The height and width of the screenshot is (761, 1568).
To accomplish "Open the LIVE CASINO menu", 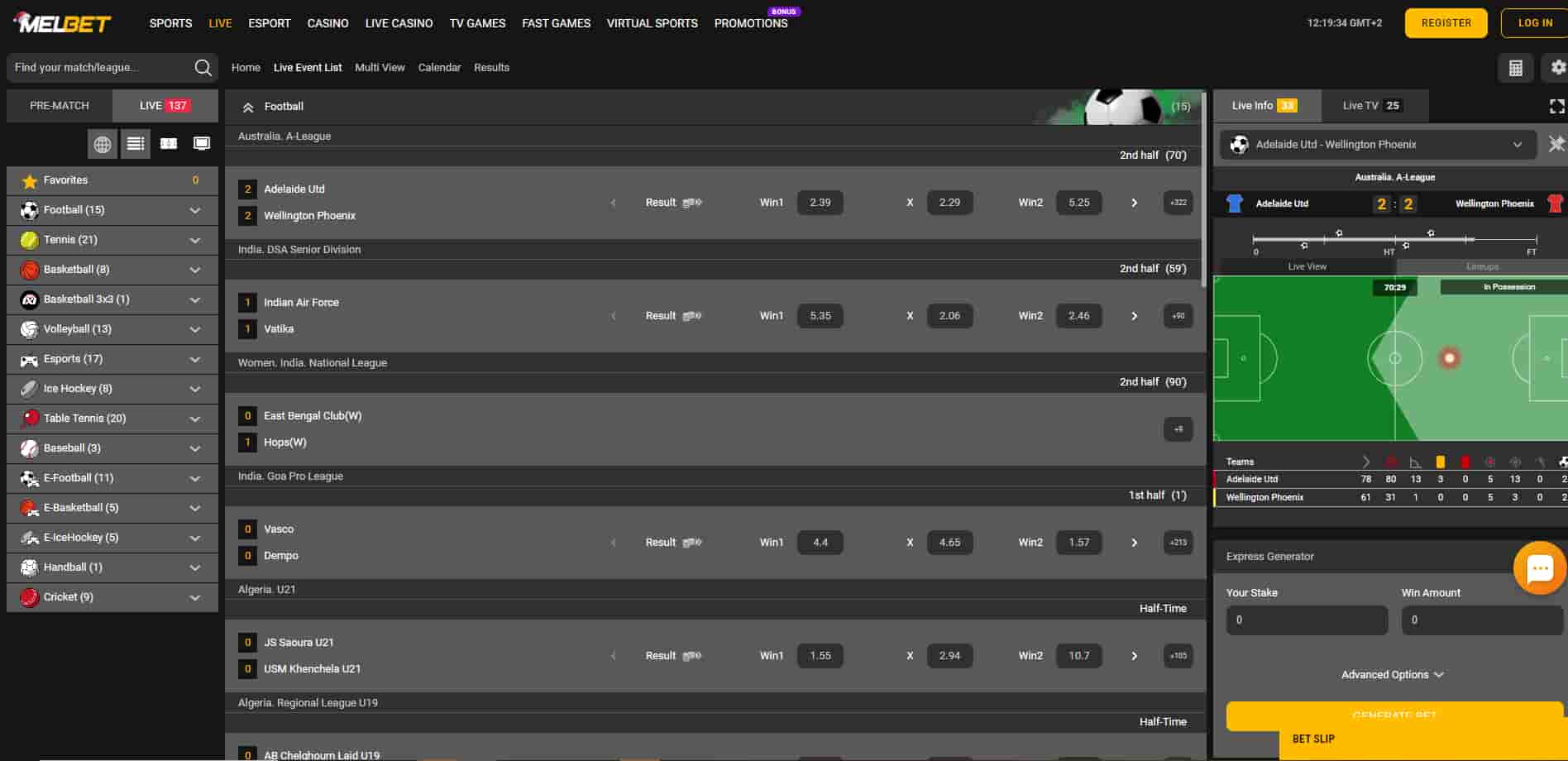I will coord(399,23).
